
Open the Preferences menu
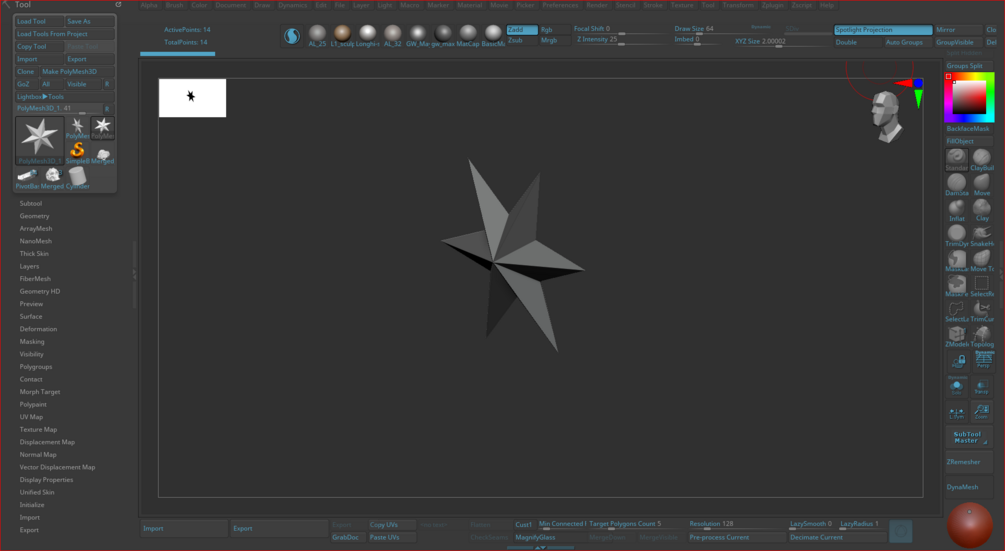(560, 5)
